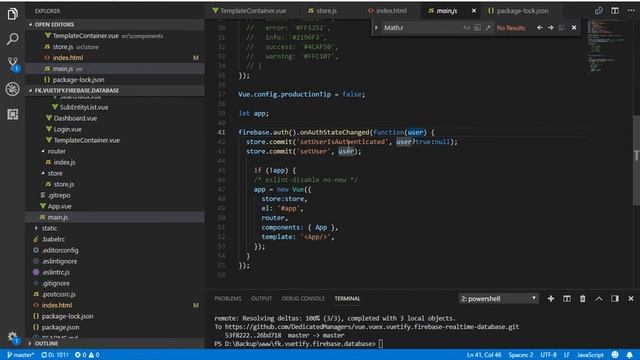The image size is (640, 360).
Task: Click the open changes editor icon
Action: point(599,11)
